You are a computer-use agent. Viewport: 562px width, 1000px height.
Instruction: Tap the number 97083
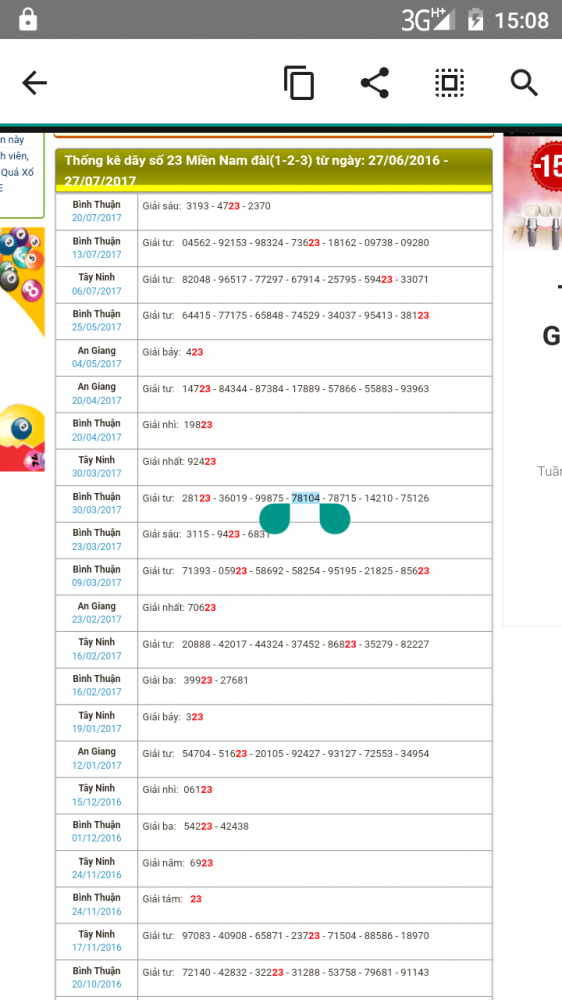click(196, 936)
